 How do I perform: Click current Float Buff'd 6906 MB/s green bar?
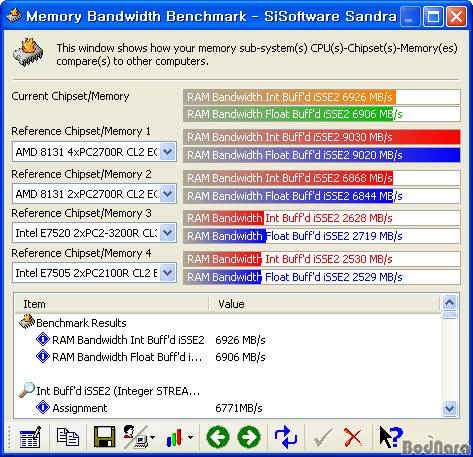click(322, 114)
